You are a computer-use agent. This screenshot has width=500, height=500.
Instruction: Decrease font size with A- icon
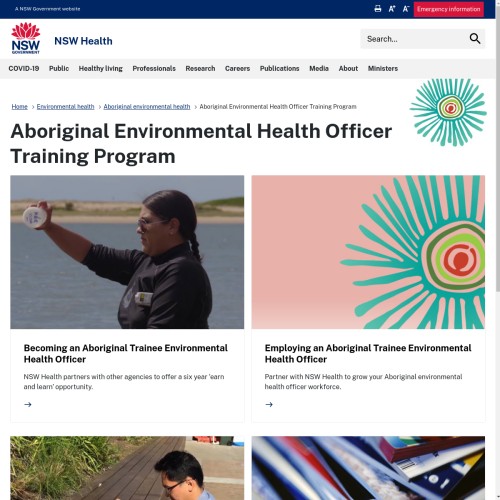click(x=405, y=9)
